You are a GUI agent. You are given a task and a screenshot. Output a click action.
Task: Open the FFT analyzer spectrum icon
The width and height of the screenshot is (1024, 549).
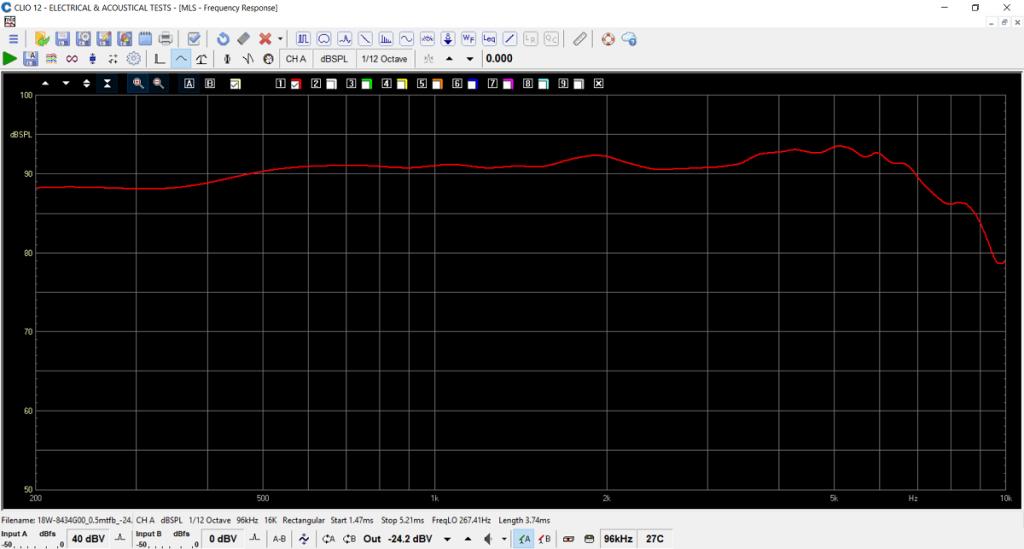pyautogui.click(x=386, y=39)
